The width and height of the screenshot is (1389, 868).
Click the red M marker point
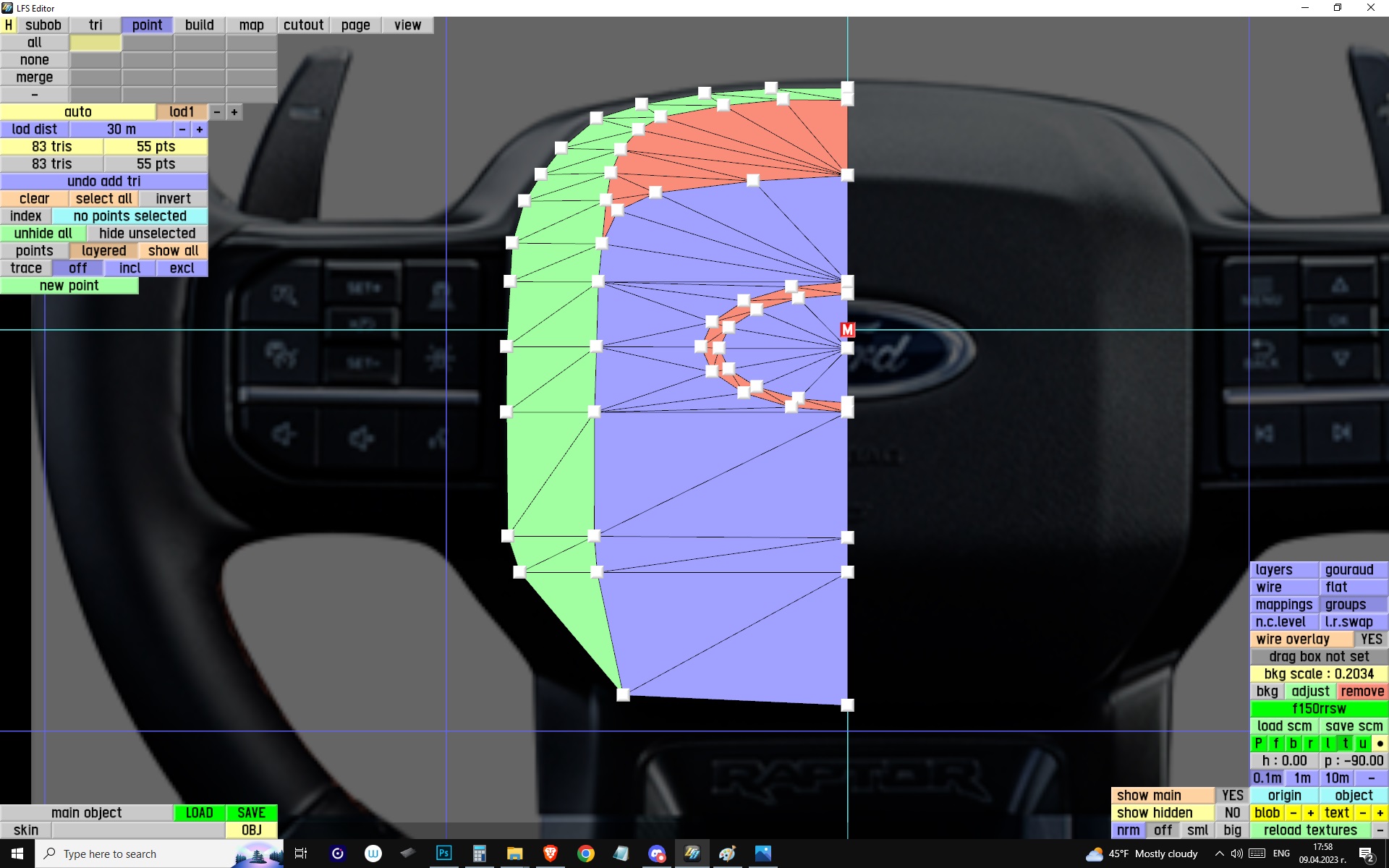tap(848, 330)
